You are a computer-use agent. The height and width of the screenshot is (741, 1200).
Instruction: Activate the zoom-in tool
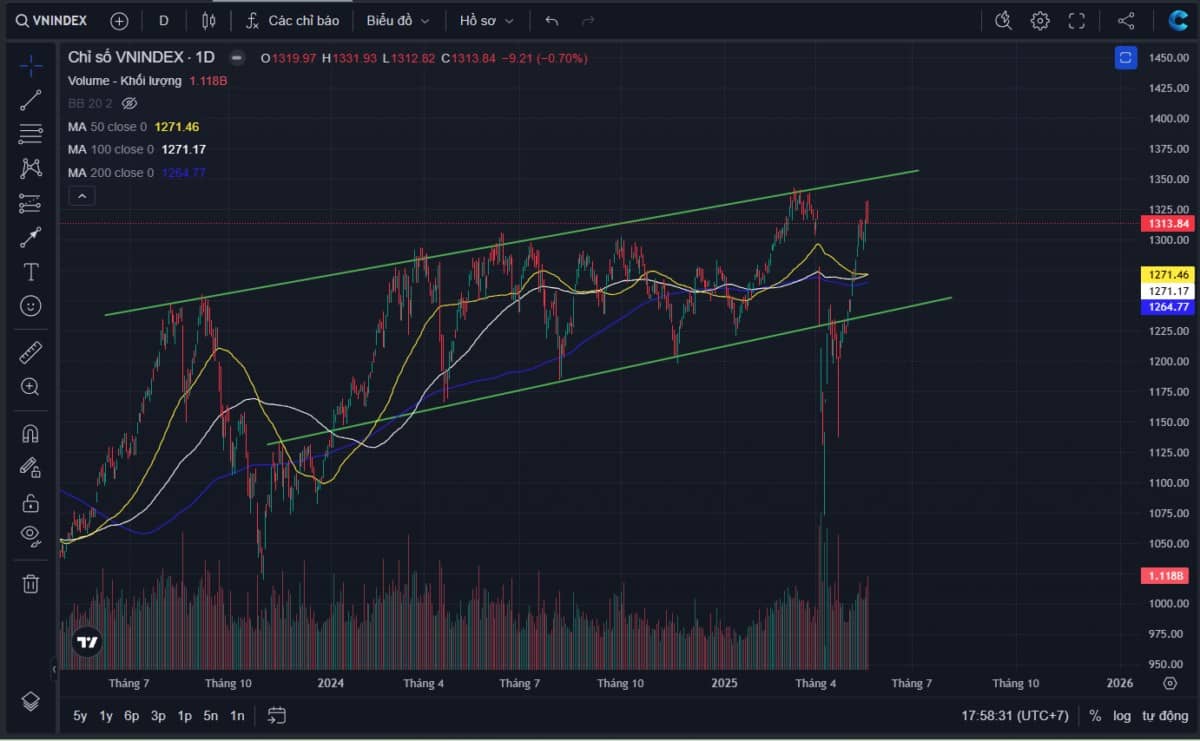31,387
